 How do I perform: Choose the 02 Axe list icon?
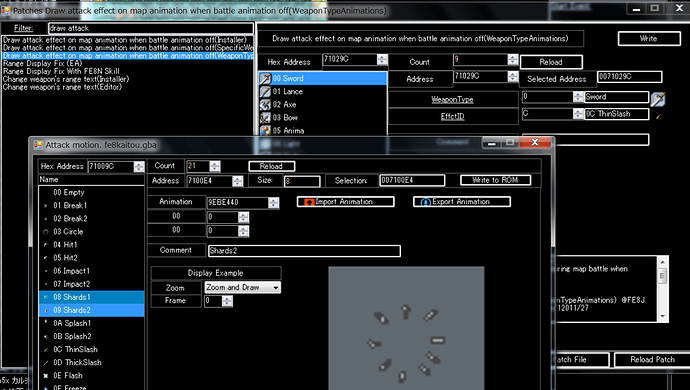(265, 105)
